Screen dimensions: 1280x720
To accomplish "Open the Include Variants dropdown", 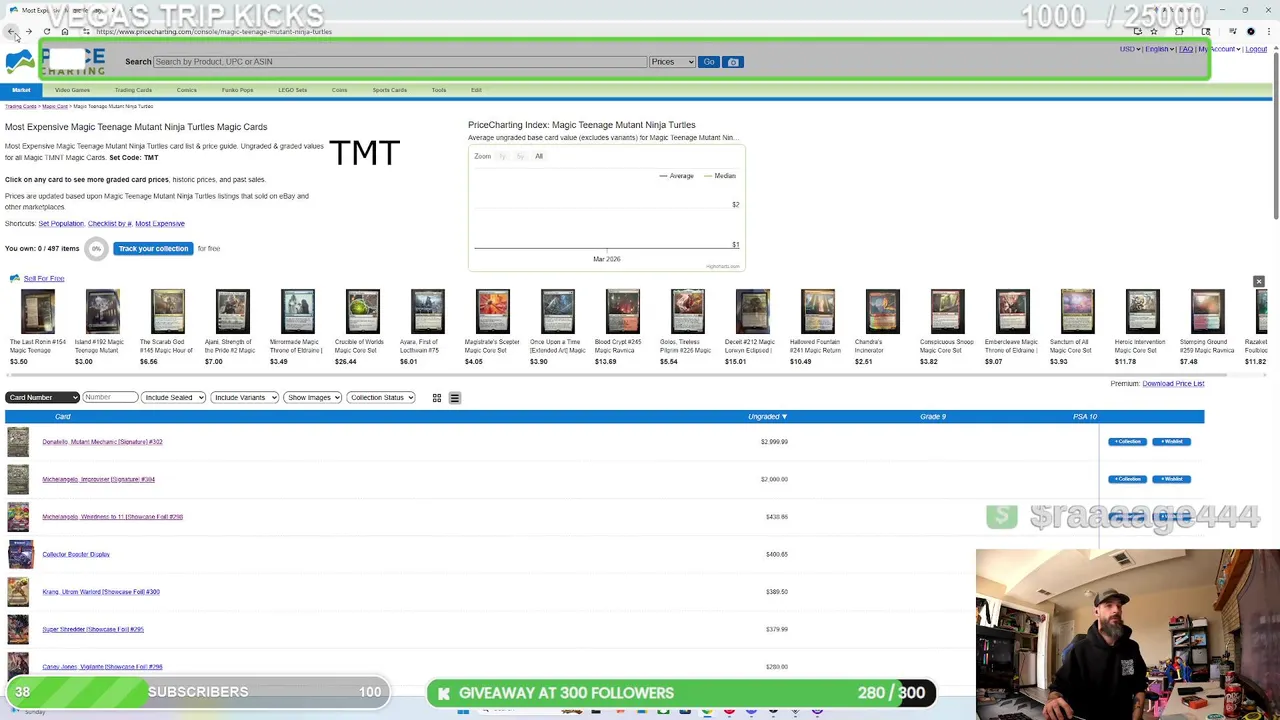I will point(244,398).
